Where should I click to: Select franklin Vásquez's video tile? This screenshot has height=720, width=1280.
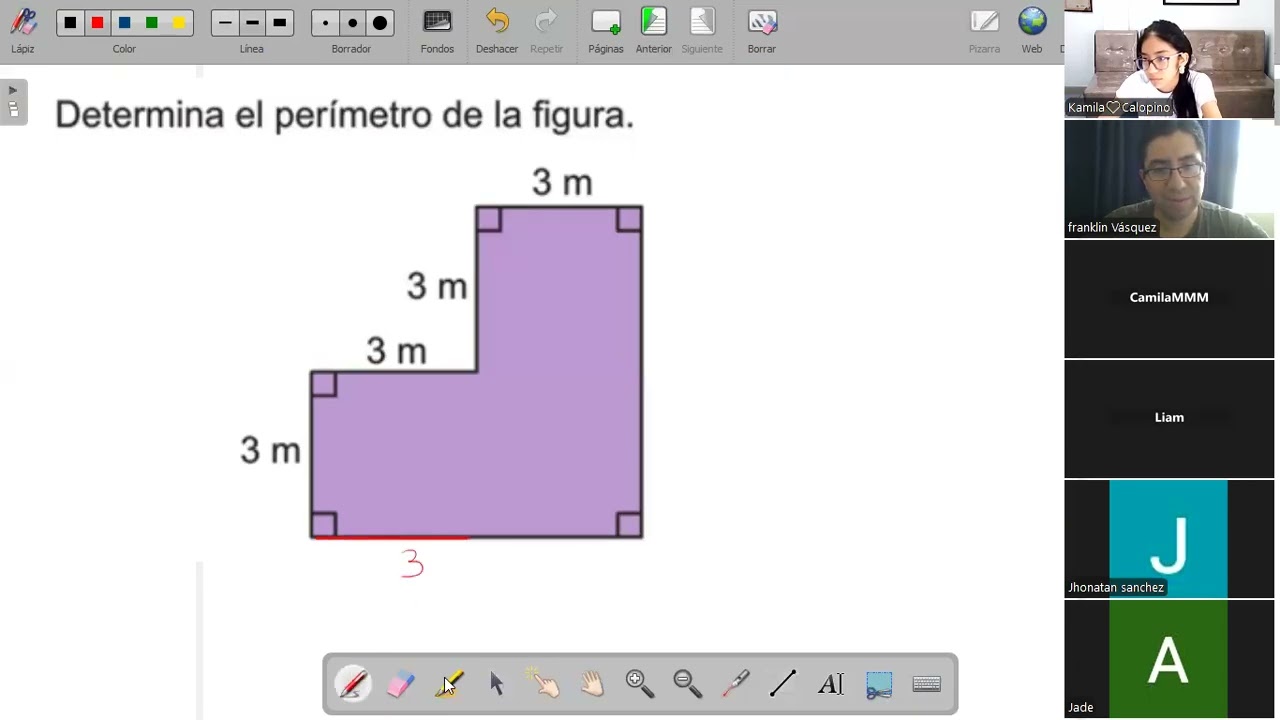coord(1169,179)
